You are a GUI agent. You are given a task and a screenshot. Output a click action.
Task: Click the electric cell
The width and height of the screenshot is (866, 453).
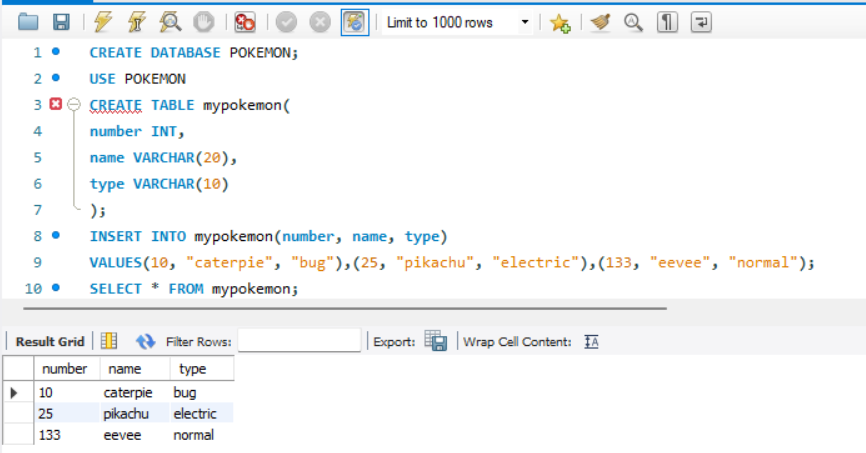202,414
